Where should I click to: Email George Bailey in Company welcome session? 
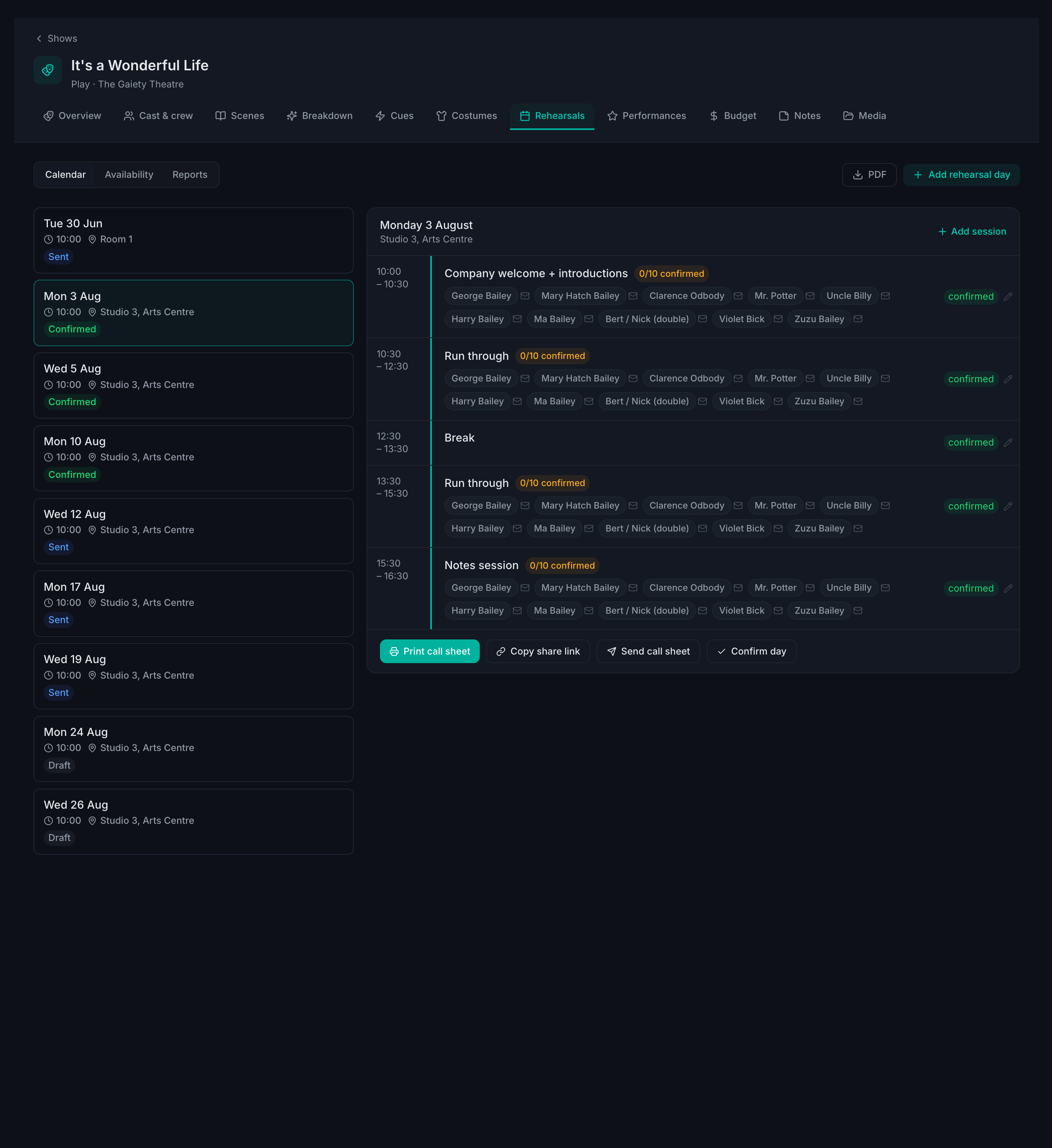525,296
